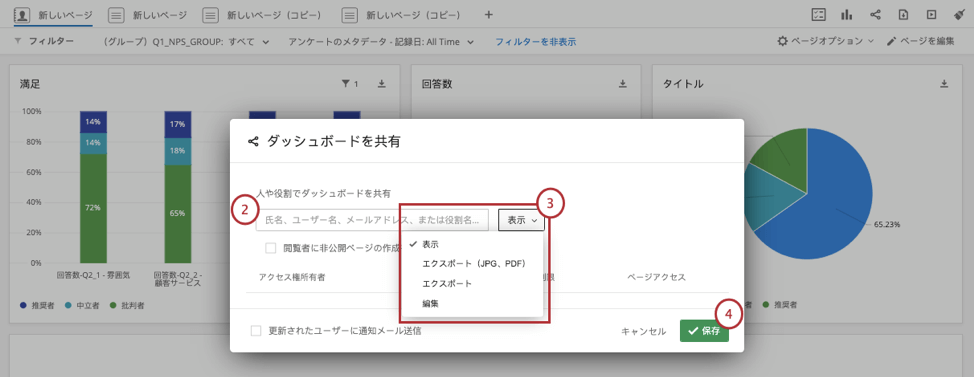The image size is (974, 377).
Task: Click the 72% green bar segment
Action: click(x=93, y=208)
